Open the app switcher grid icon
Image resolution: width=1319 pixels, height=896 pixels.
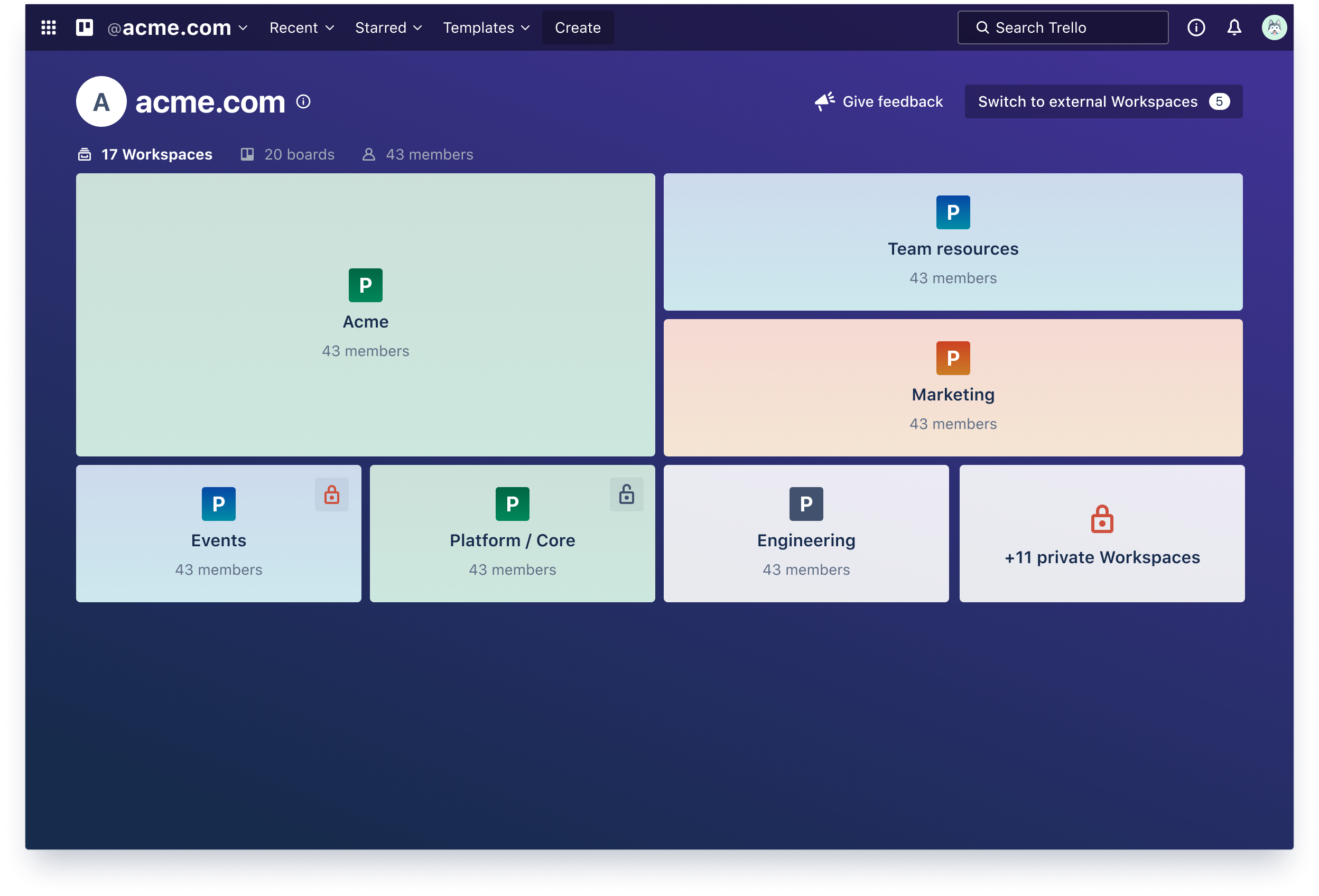pyautogui.click(x=49, y=27)
